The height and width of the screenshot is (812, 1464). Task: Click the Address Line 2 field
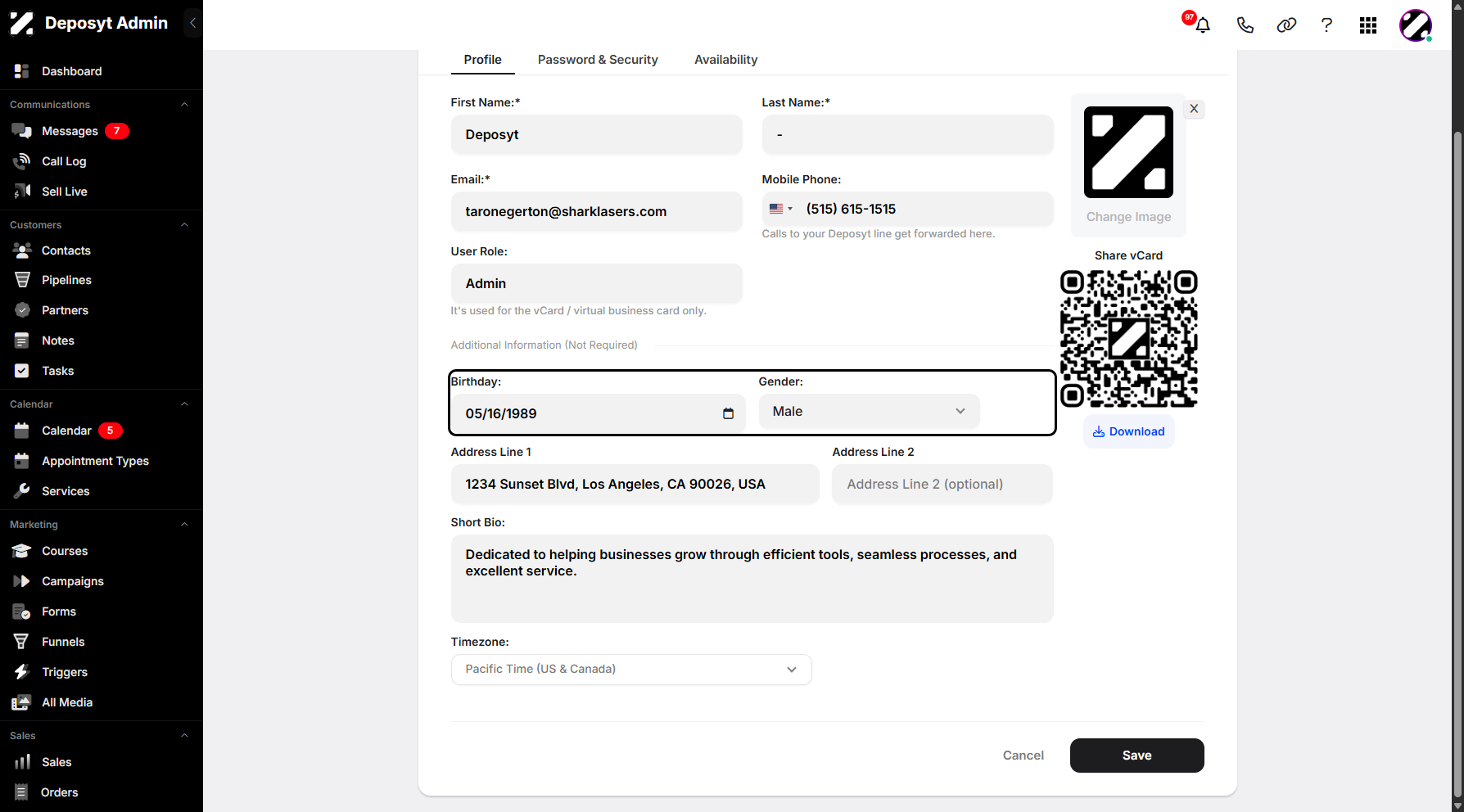click(942, 485)
